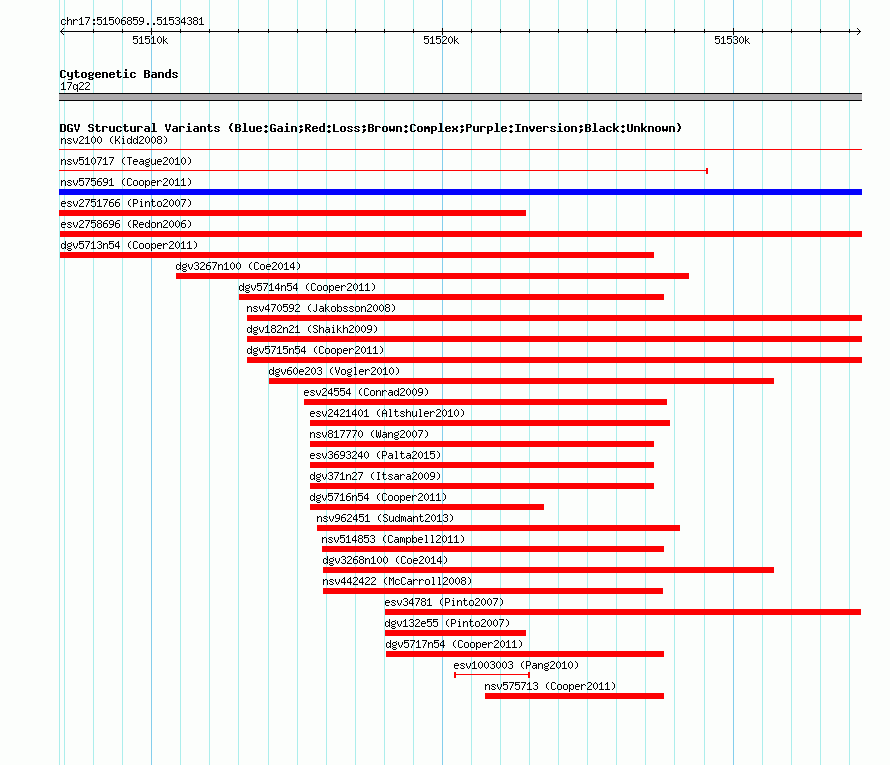
Task: Open the Cytogenetic Bands track title
Action: (119, 74)
